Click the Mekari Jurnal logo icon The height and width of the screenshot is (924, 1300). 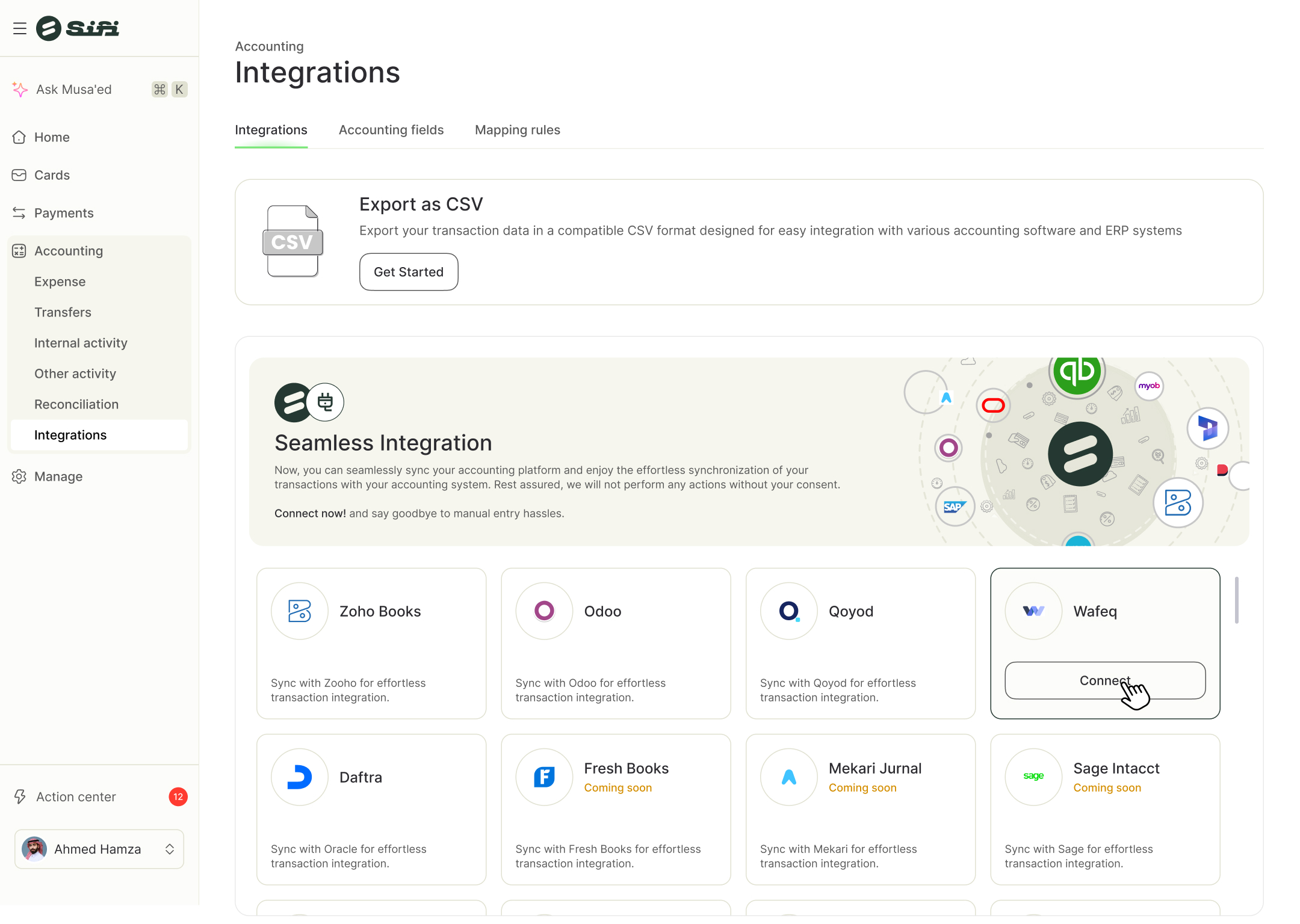(789, 777)
